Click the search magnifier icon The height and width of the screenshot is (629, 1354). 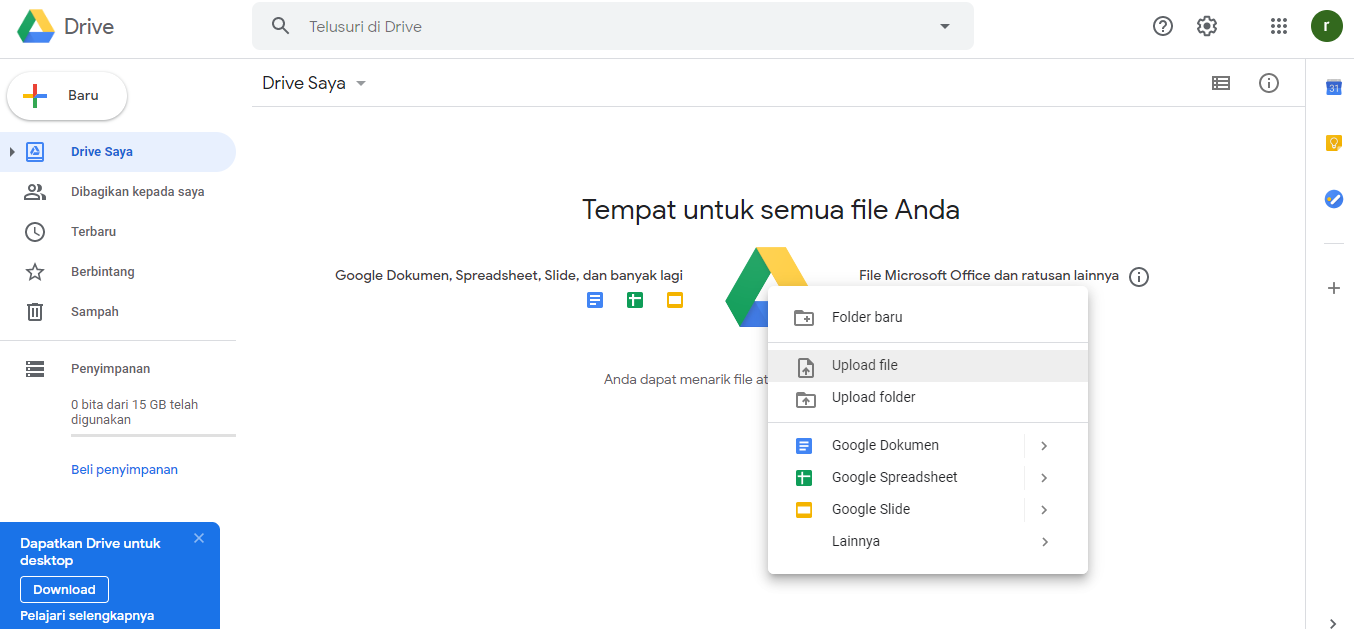(x=281, y=26)
